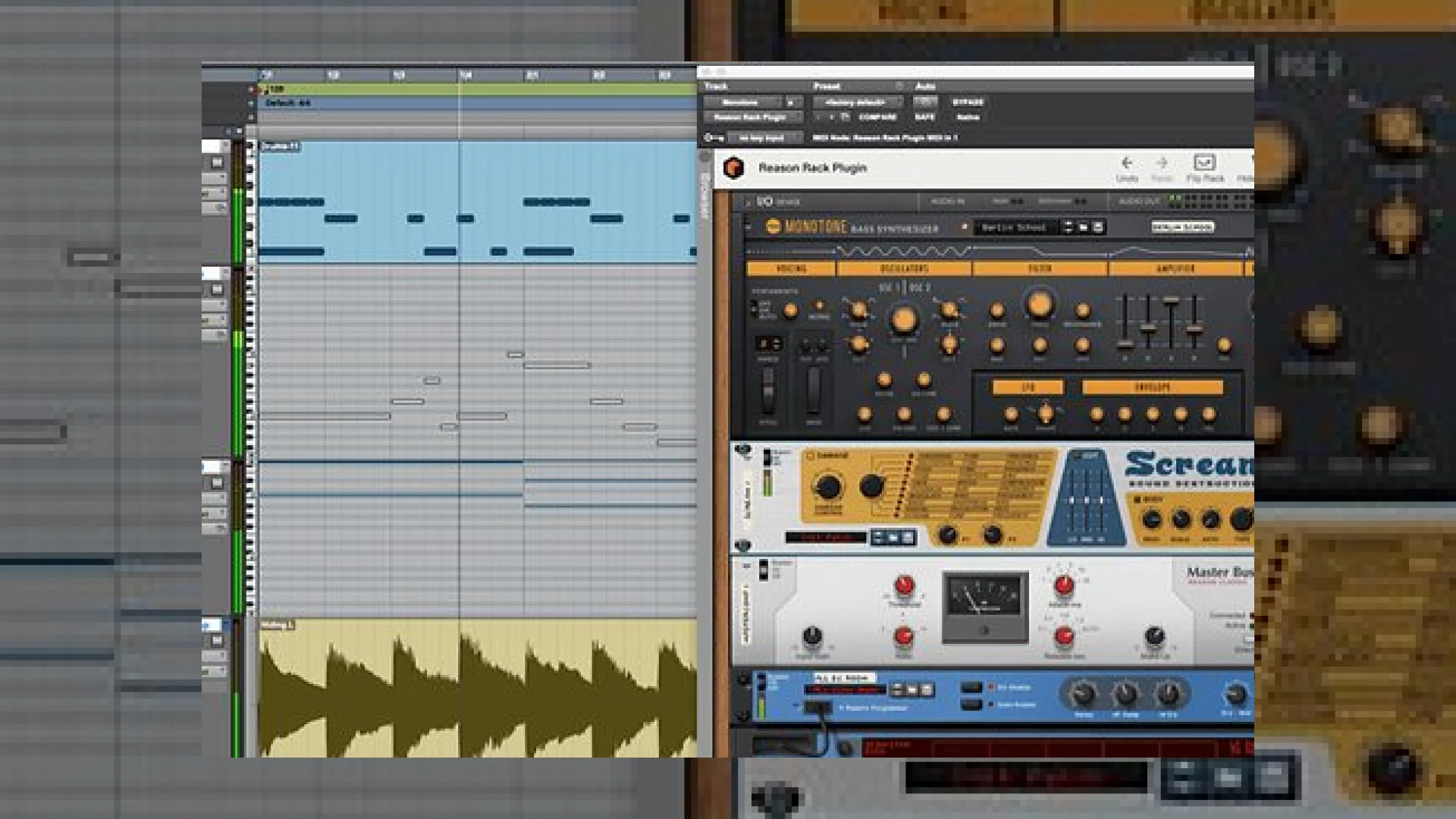Image resolution: width=1456 pixels, height=819 pixels.
Task: Click the RV7000 device name label
Action: (x=844, y=677)
